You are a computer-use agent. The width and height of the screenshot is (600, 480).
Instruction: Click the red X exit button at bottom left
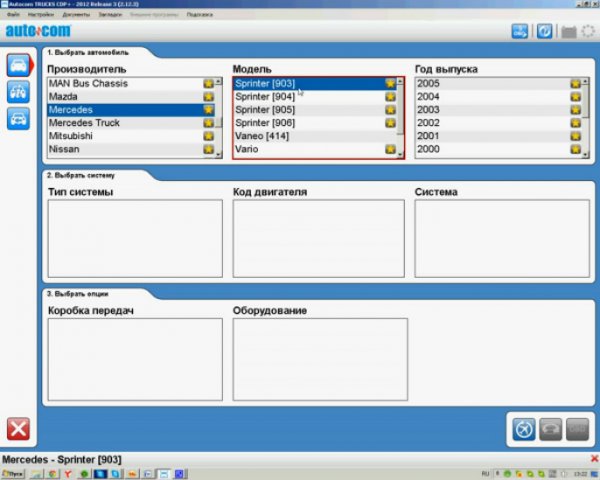[18, 428]
